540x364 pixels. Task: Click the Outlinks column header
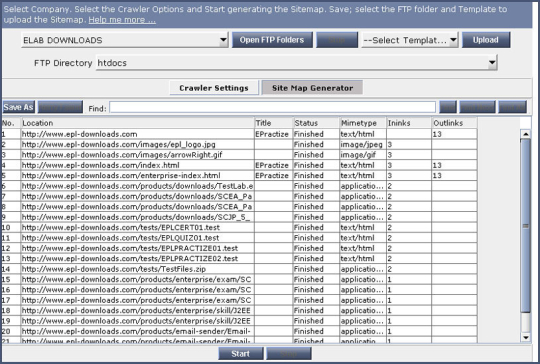tap(455, 123)
